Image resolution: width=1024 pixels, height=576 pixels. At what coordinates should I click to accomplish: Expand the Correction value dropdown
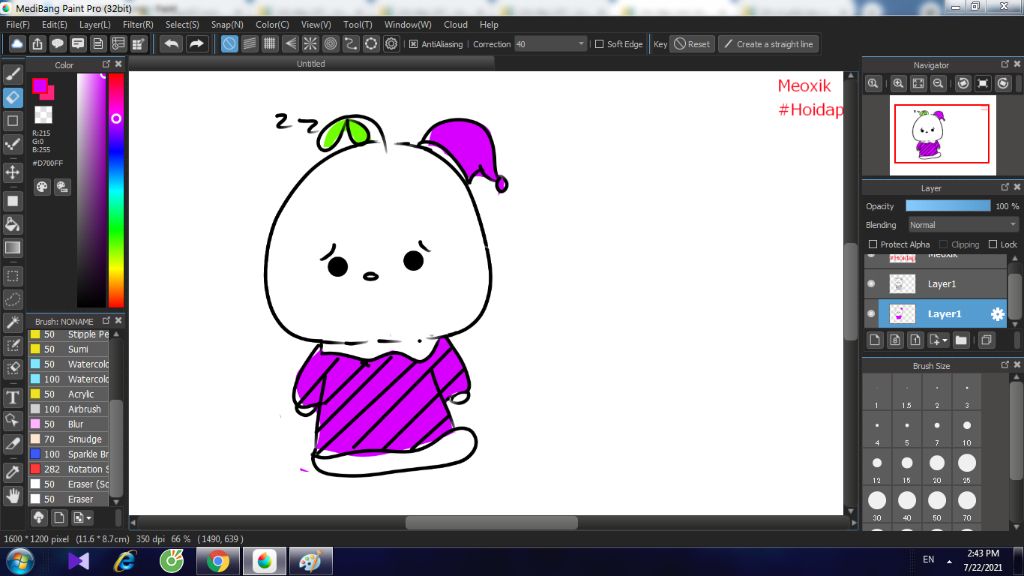coord(582,44)
